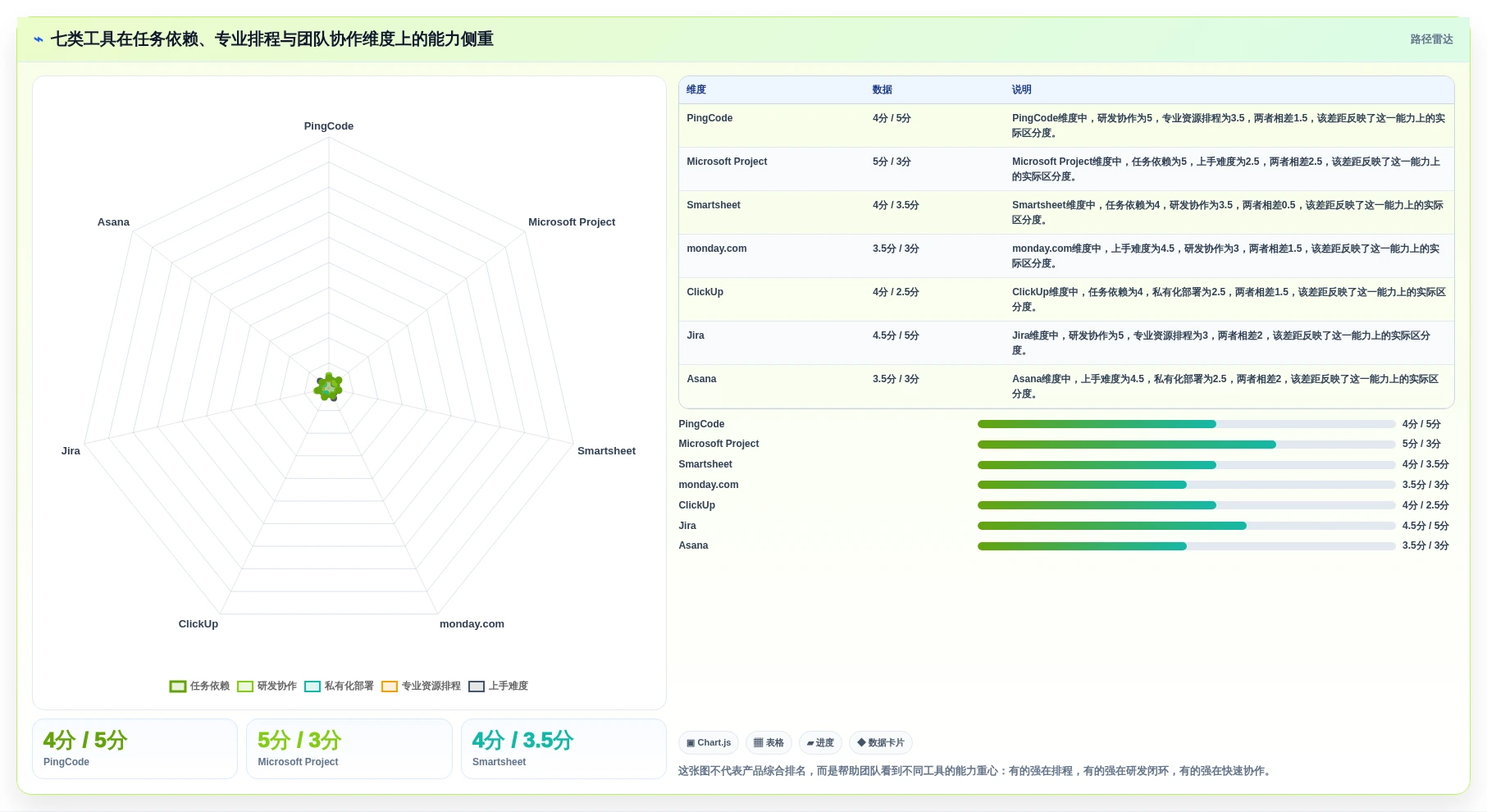Screen dimensions: 1487x812
Task: Toggle the 专业资源排程 legend series
Action: pos(421,686)
